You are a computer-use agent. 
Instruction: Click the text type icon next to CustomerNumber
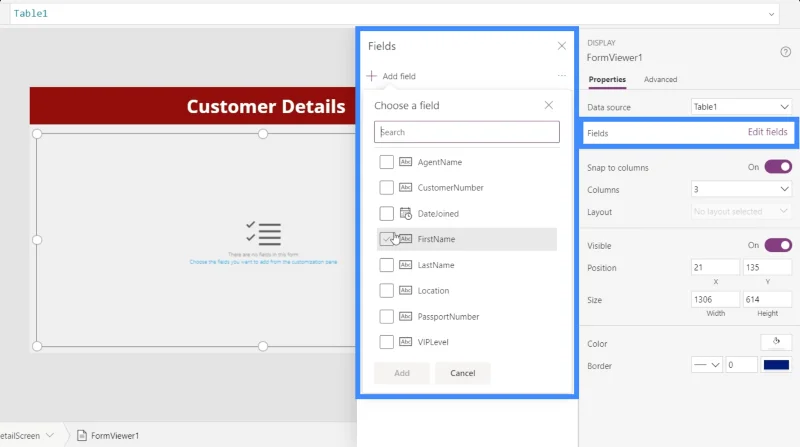406,187
